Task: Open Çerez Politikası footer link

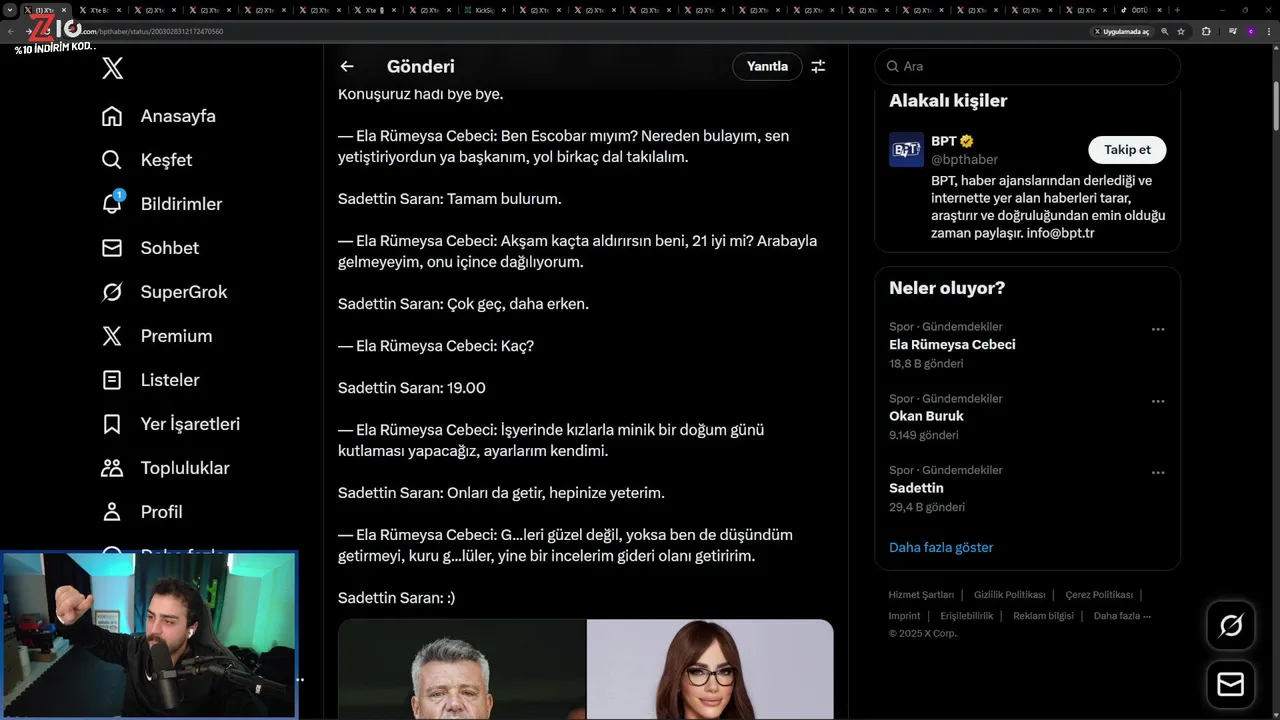Action: point(1099,595)
